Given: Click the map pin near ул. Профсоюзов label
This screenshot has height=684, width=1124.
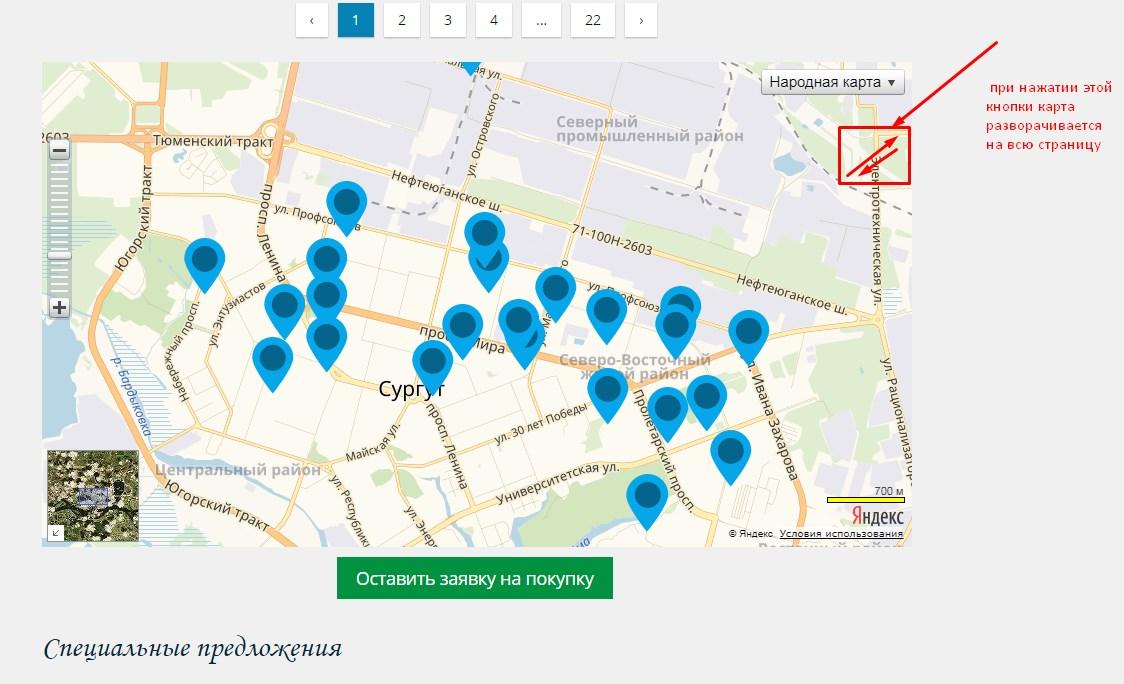Looking at the screenshot, I should tap(346, 202).
